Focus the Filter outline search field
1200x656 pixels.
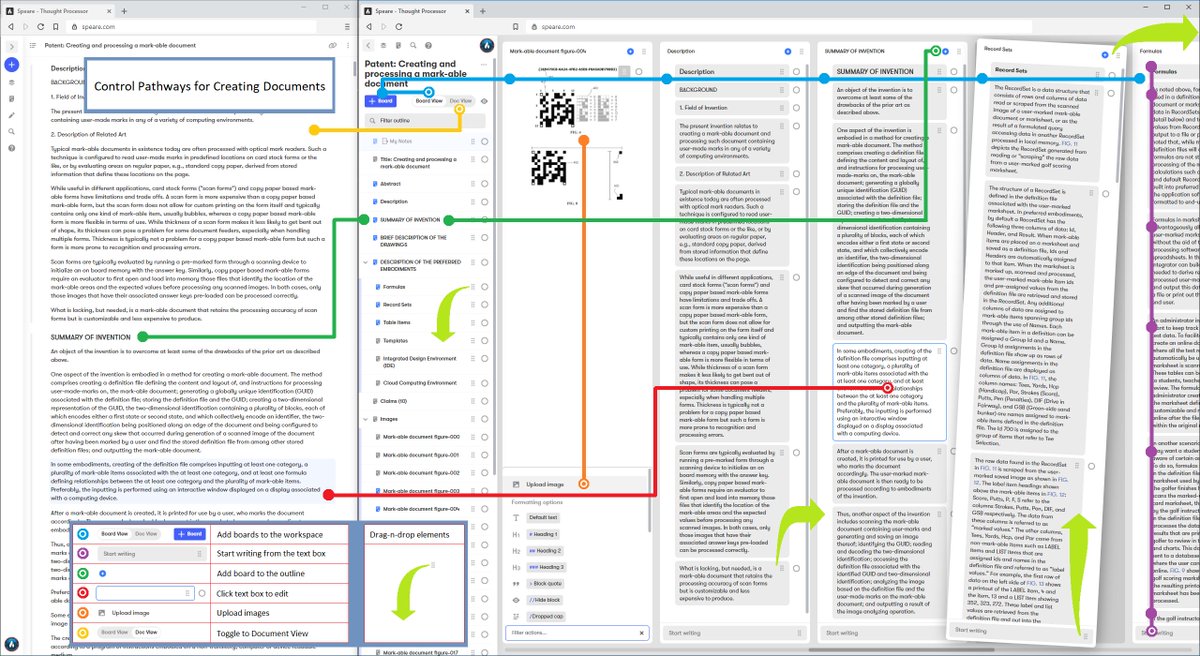click(x=425, y=121)
